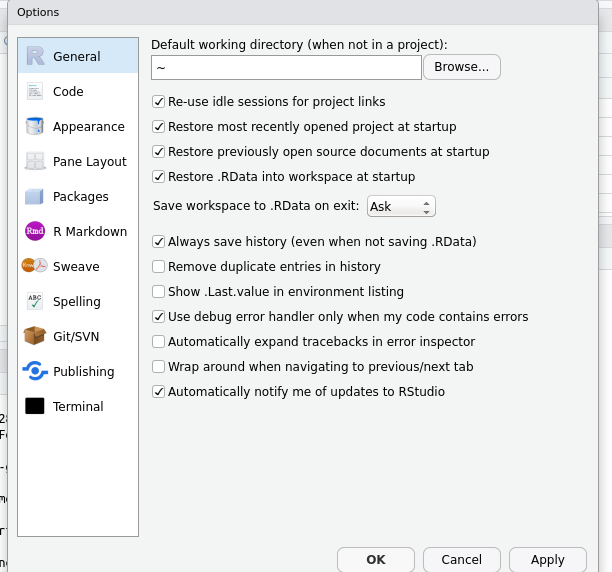
Task: Click the black Terminal icon
Action: click(35, 407)
